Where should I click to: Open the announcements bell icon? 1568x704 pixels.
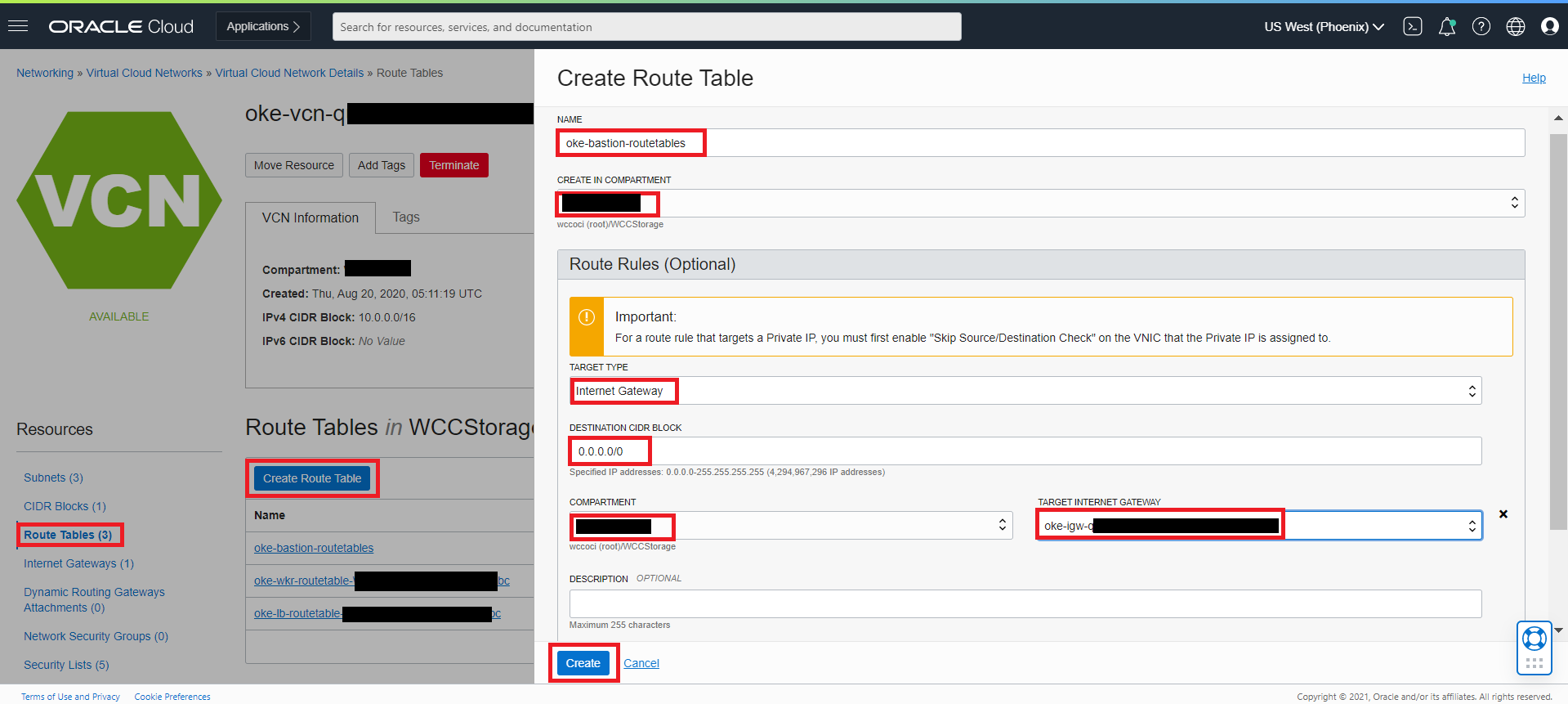(x=1447, y=26)
